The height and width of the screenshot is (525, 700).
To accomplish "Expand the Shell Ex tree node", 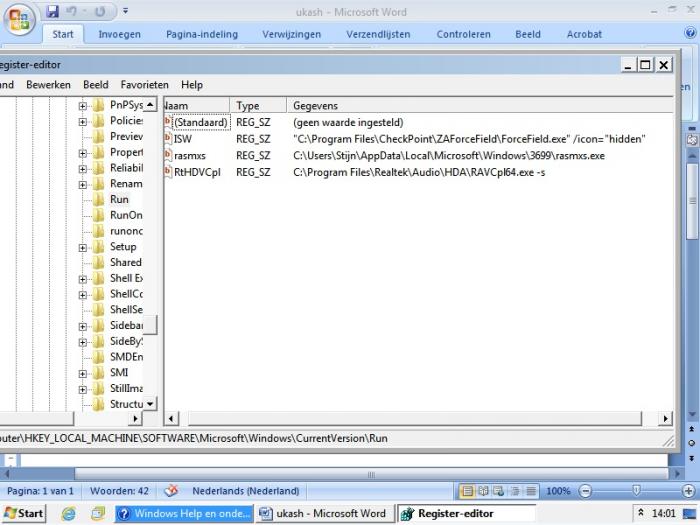I will [x=83, y=279].
